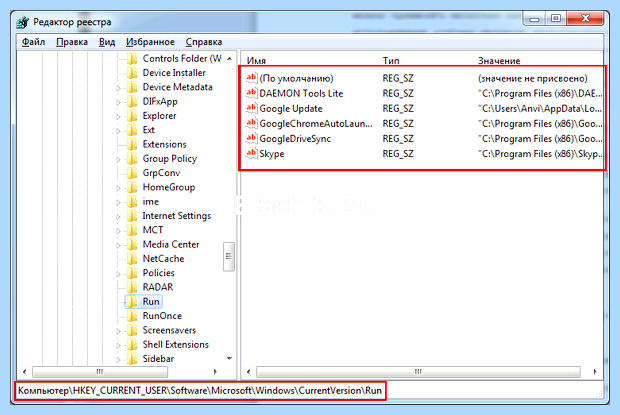Select the Sidebar key
The height and width of the screenshot is (415, 620).
click(158, 358)
